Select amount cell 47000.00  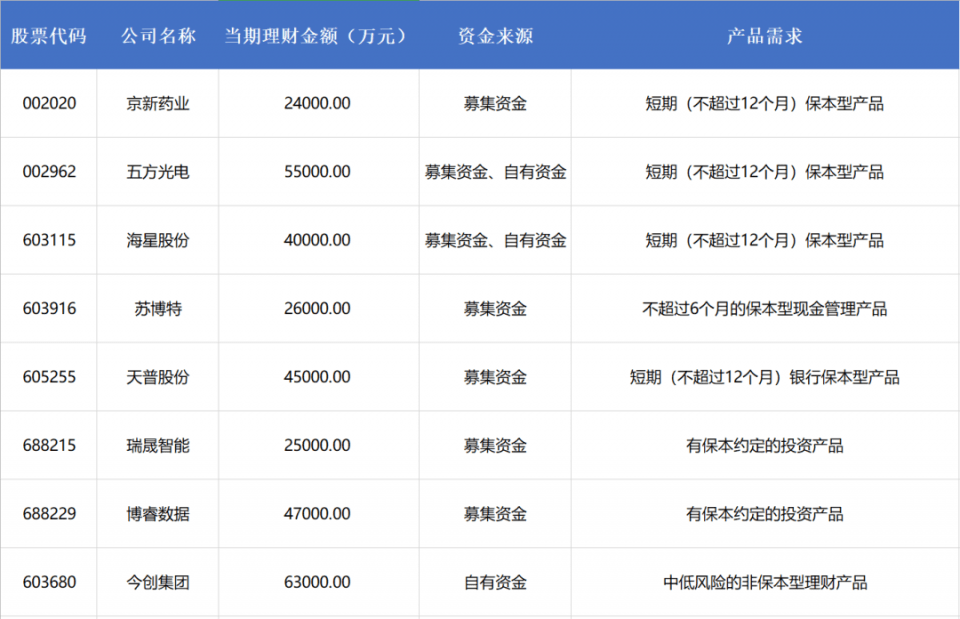tap(317, 514)
